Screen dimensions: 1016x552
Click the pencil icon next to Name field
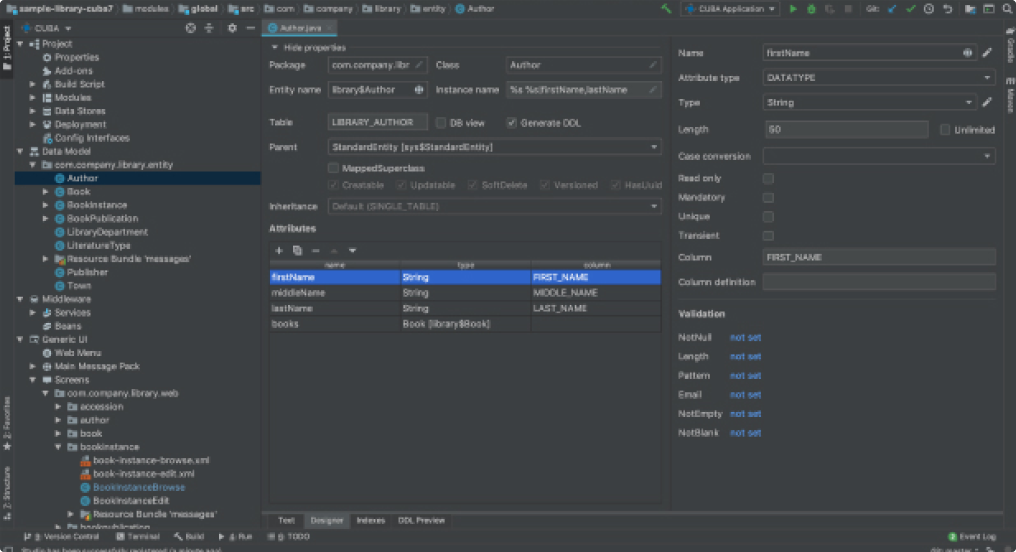tap(987, 52)
